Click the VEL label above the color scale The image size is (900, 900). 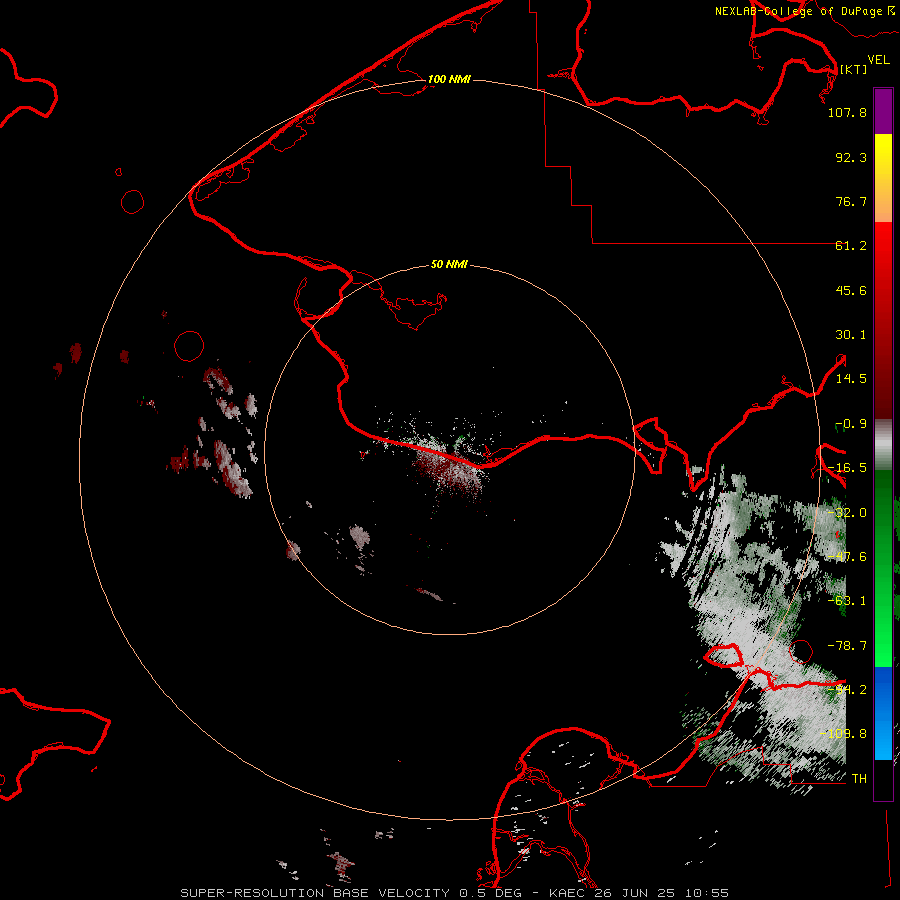pyautogui.click(x=878, y=59)
